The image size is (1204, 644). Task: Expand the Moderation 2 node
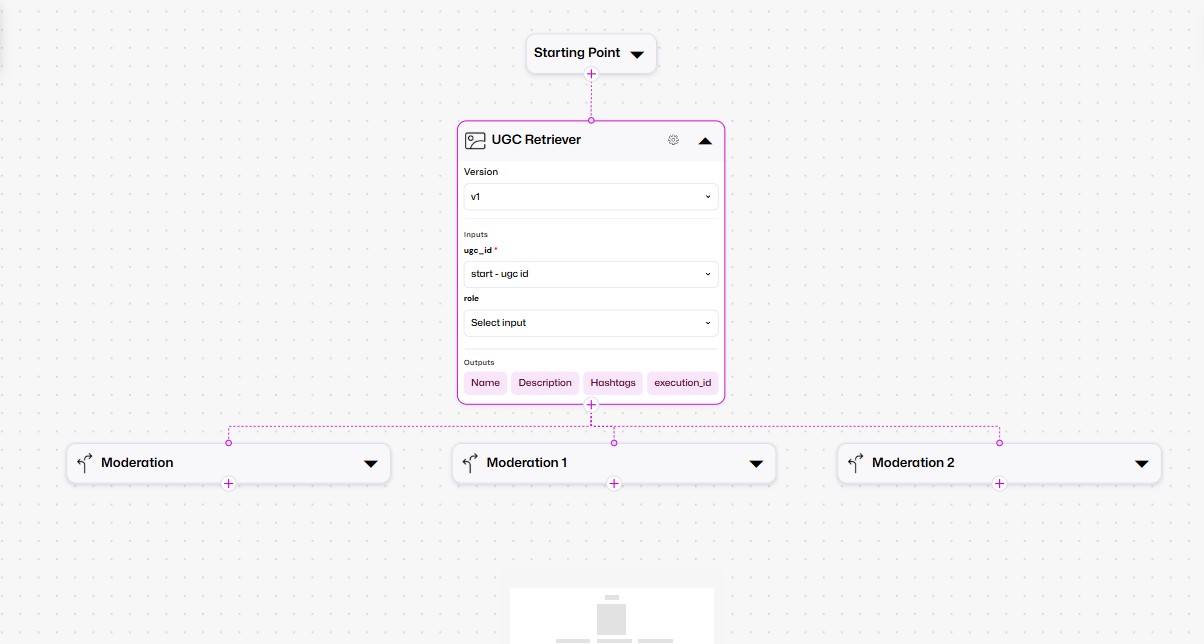1141,464
